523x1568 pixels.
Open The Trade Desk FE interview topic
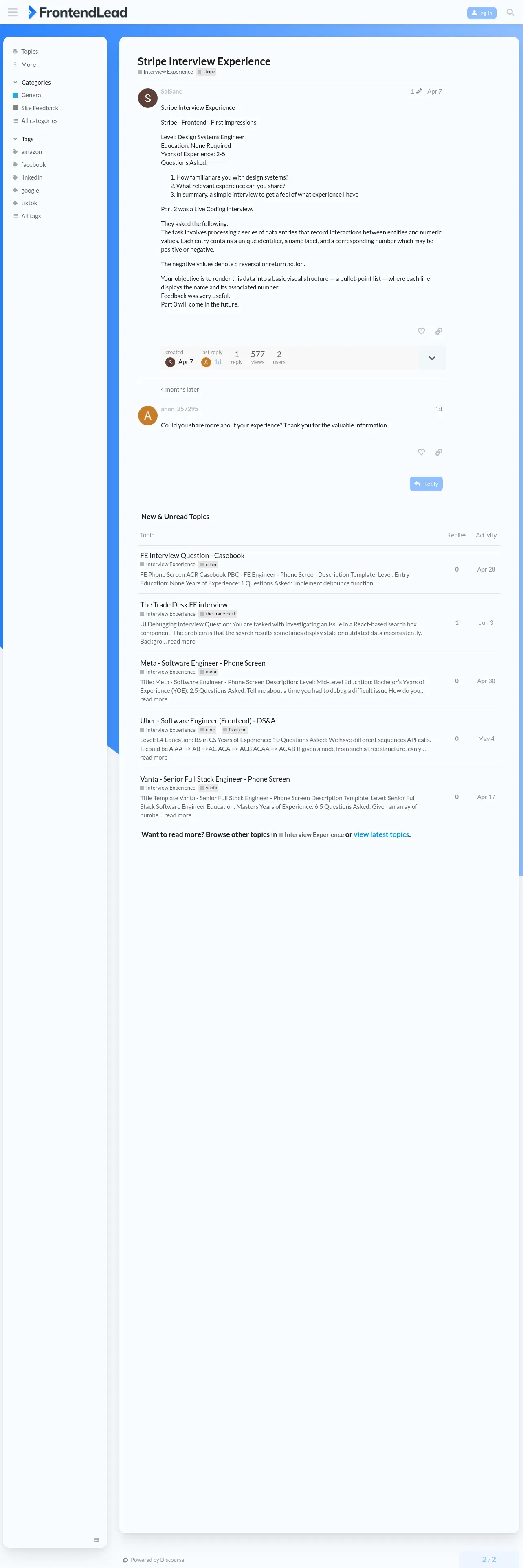(x=184, y=605)
